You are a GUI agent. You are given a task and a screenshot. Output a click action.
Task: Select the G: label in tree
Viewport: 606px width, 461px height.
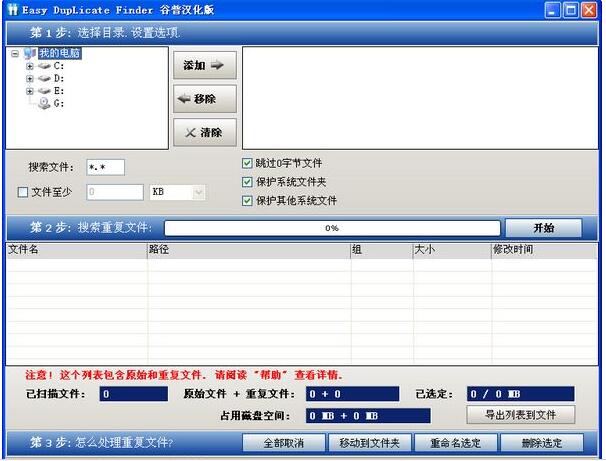59,104
